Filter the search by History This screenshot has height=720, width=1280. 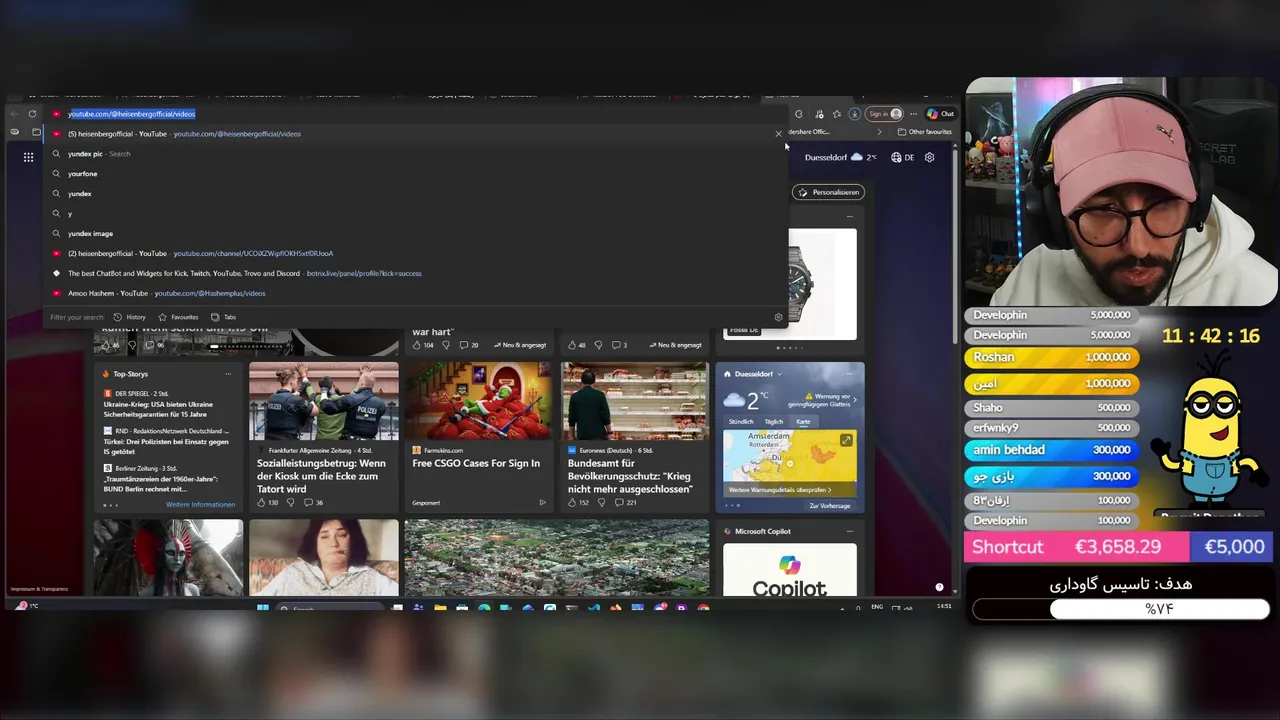tap(130, 317)
